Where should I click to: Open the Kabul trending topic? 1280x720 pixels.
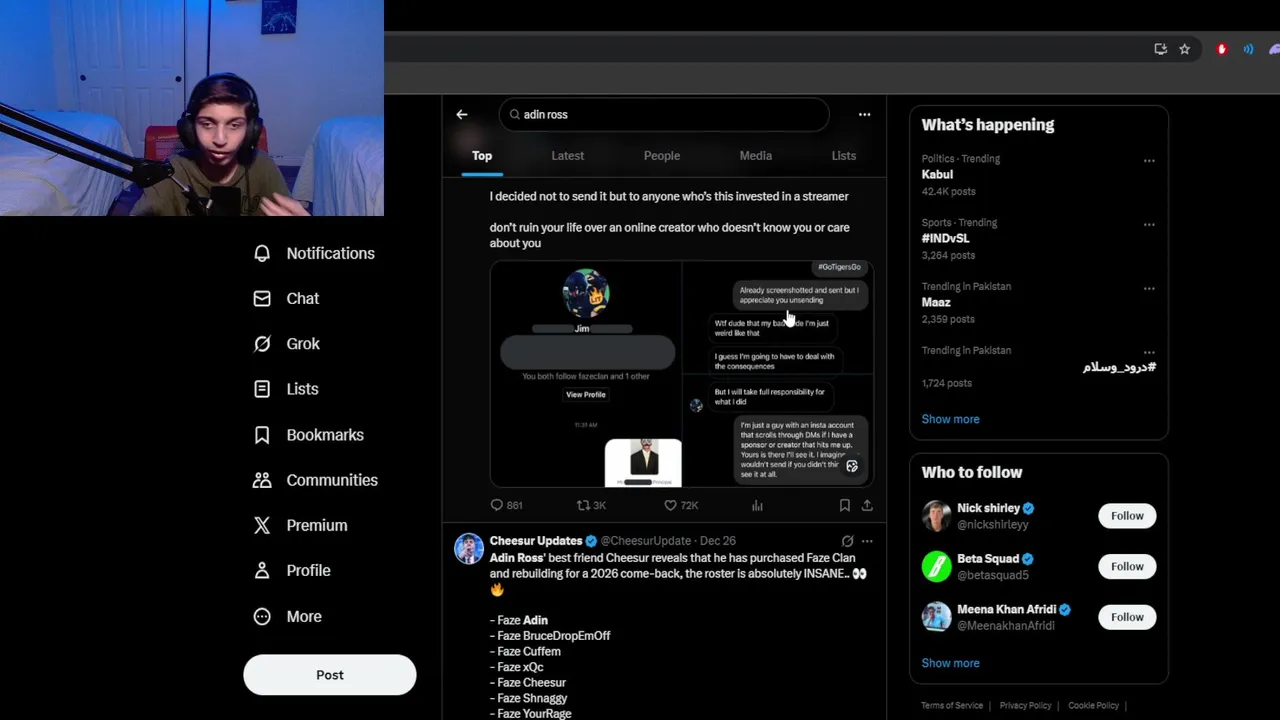(x=937, y=174)
